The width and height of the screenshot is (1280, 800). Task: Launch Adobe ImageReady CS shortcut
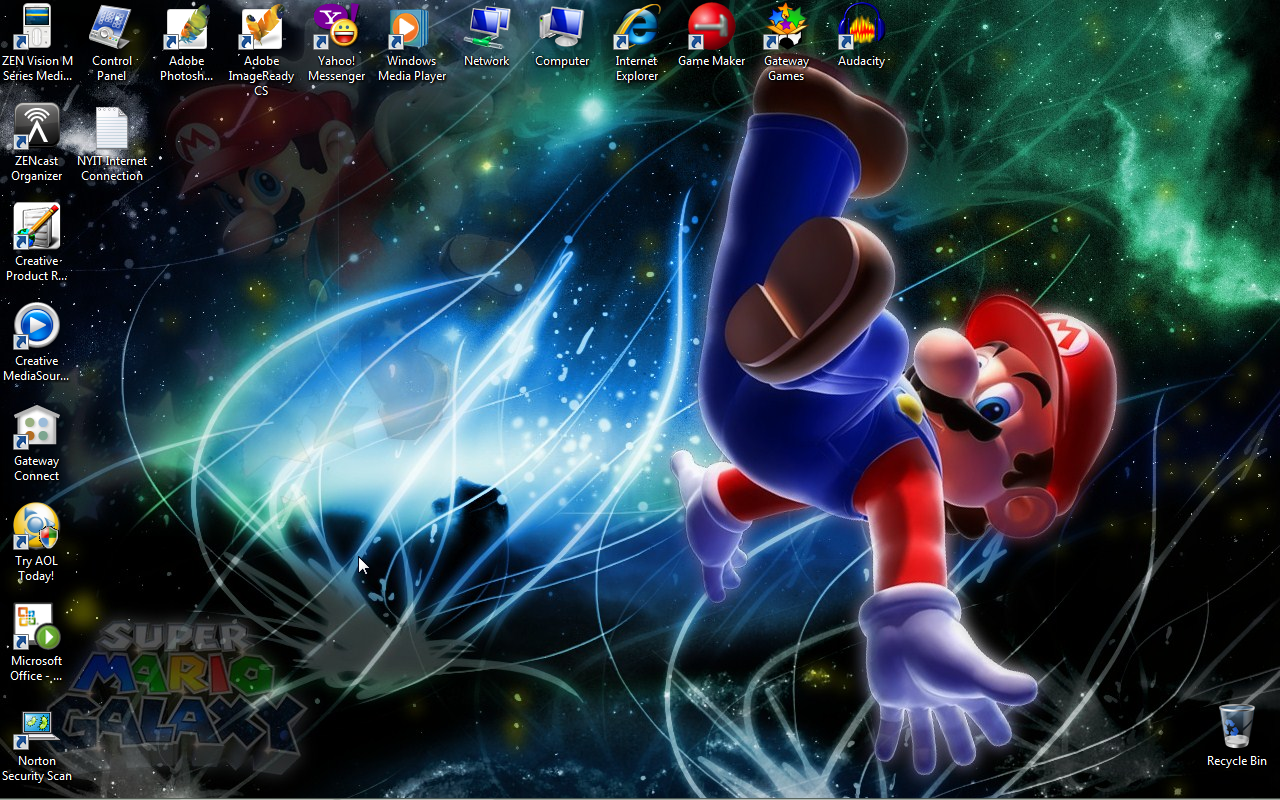click(262, 28)
